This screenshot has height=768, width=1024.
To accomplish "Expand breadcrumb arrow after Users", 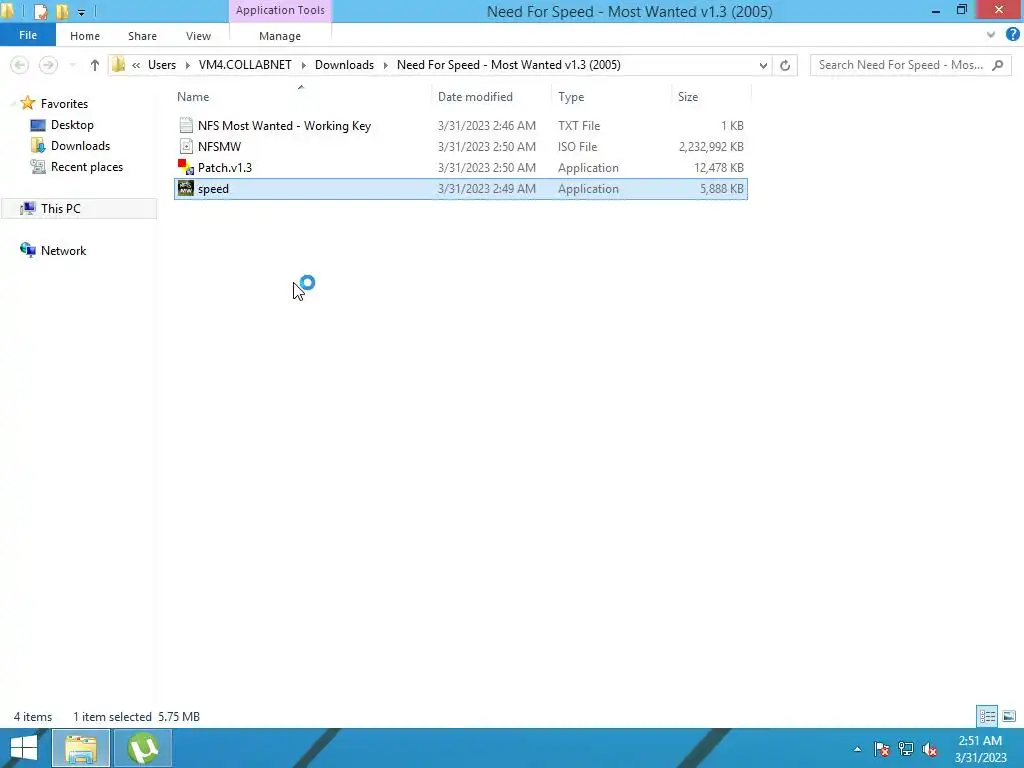I will [187, 65].
